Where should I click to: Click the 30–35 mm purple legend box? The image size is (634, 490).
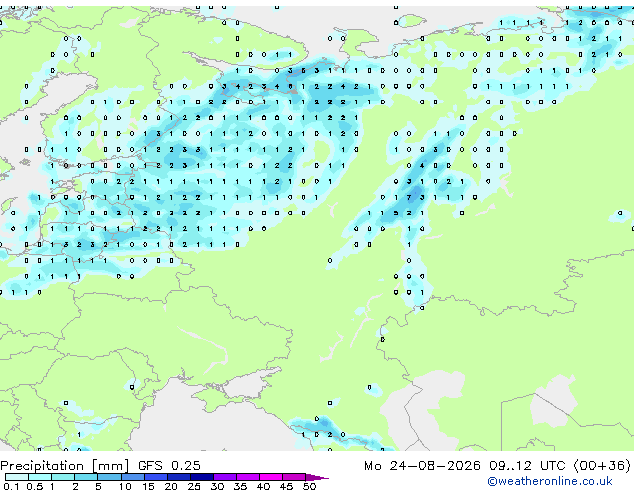point(225,477)
